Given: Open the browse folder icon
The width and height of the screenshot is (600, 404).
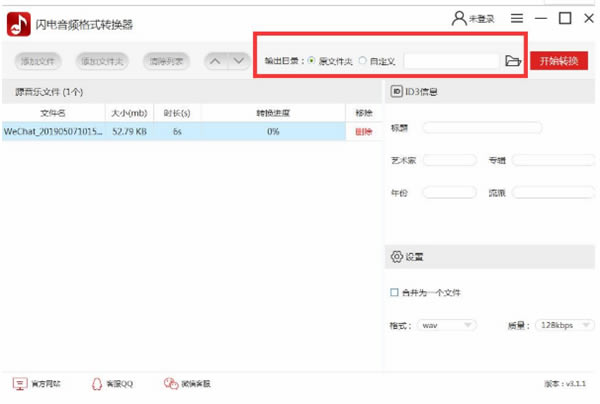Looking at the screenshot, I should 513,61.
